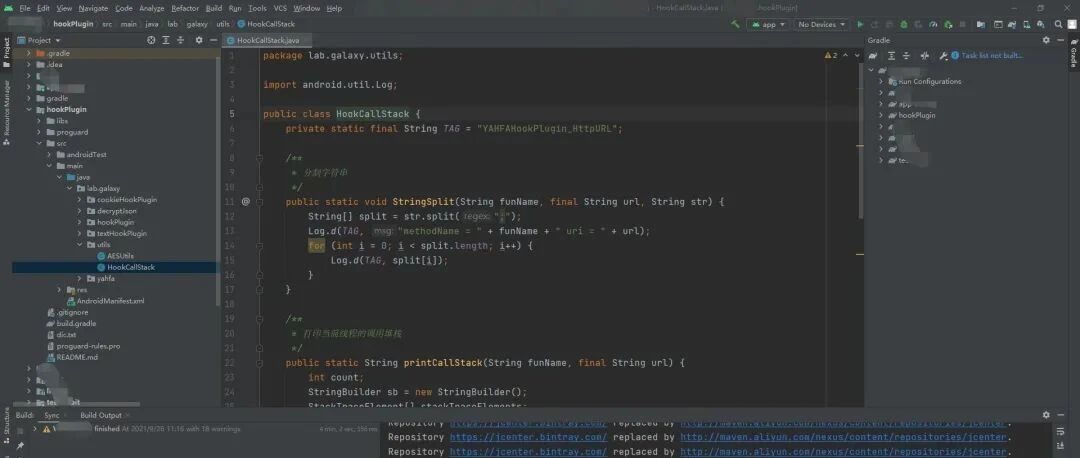
Task: Expand Run Configurations in Gradle panel
Action: click(881, 81)
